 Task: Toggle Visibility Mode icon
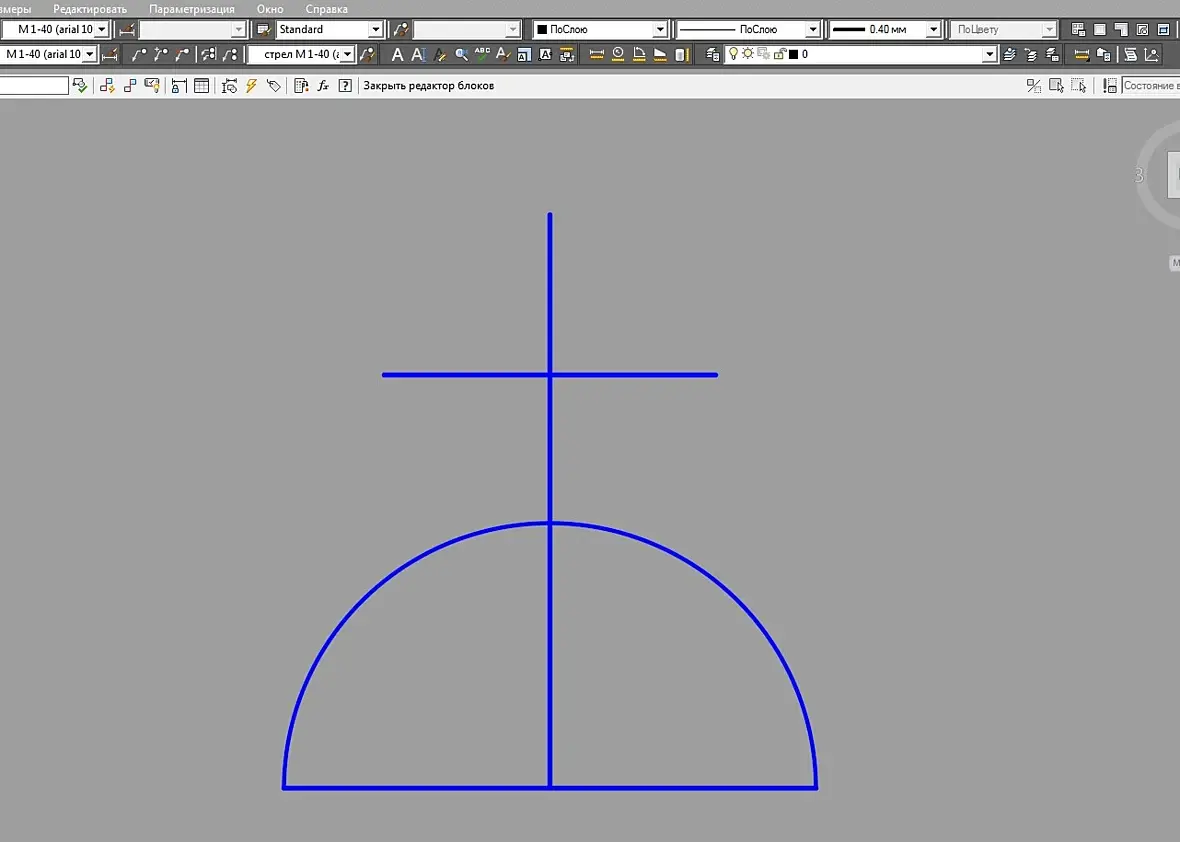pyautogui.click(x=1034, y=86)
